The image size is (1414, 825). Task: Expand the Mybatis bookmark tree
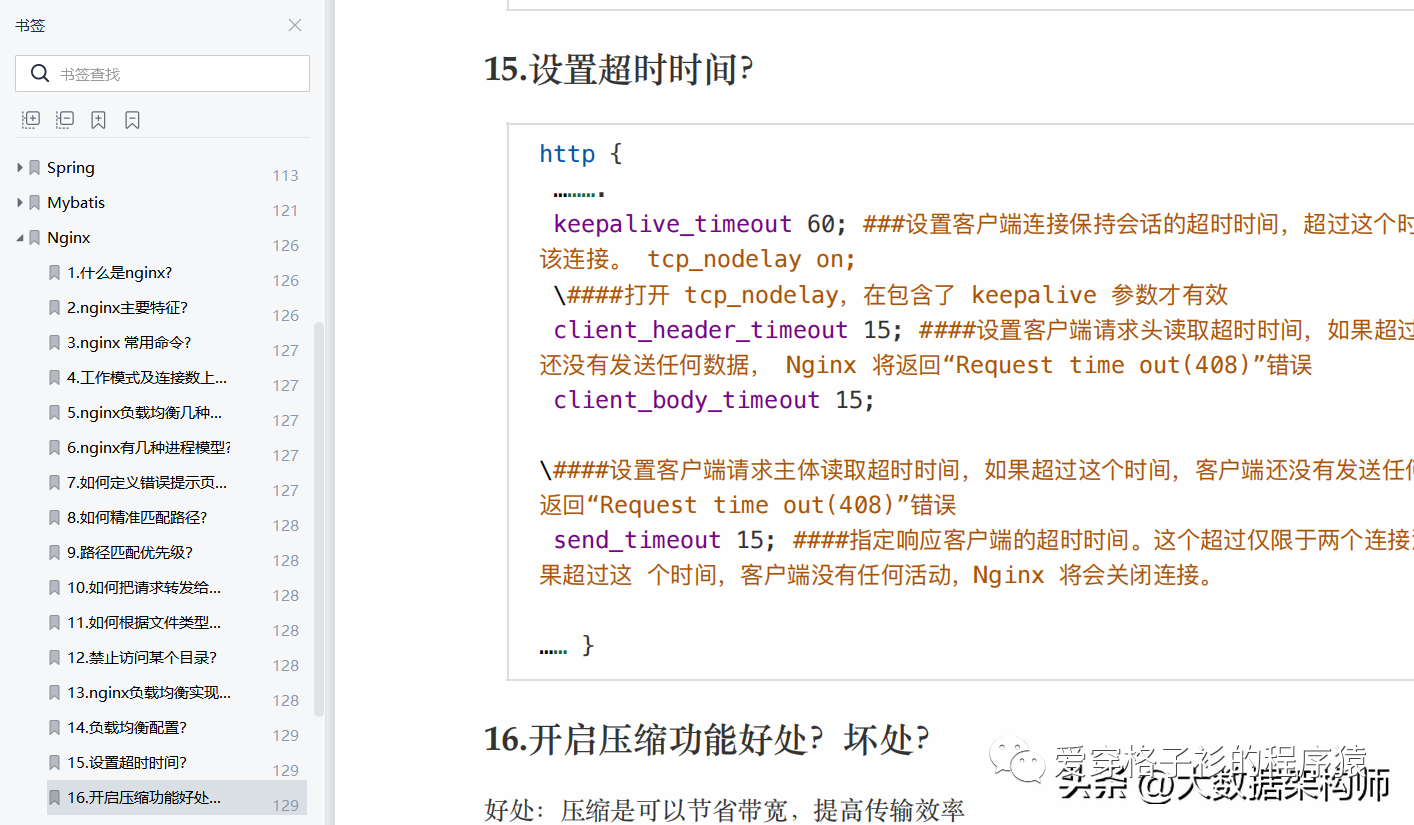(20, 202)
